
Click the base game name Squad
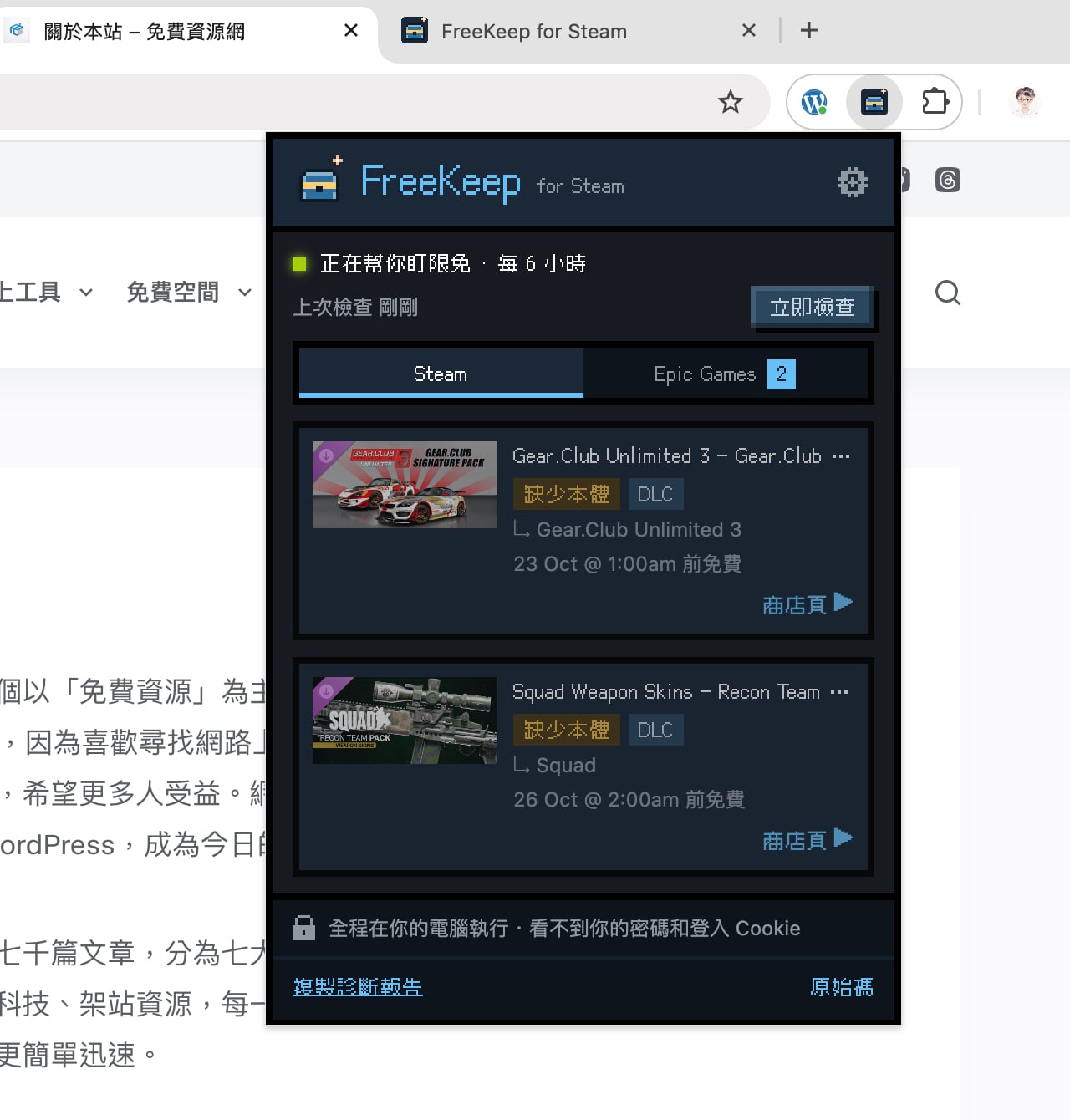click(x=566, y=765)
